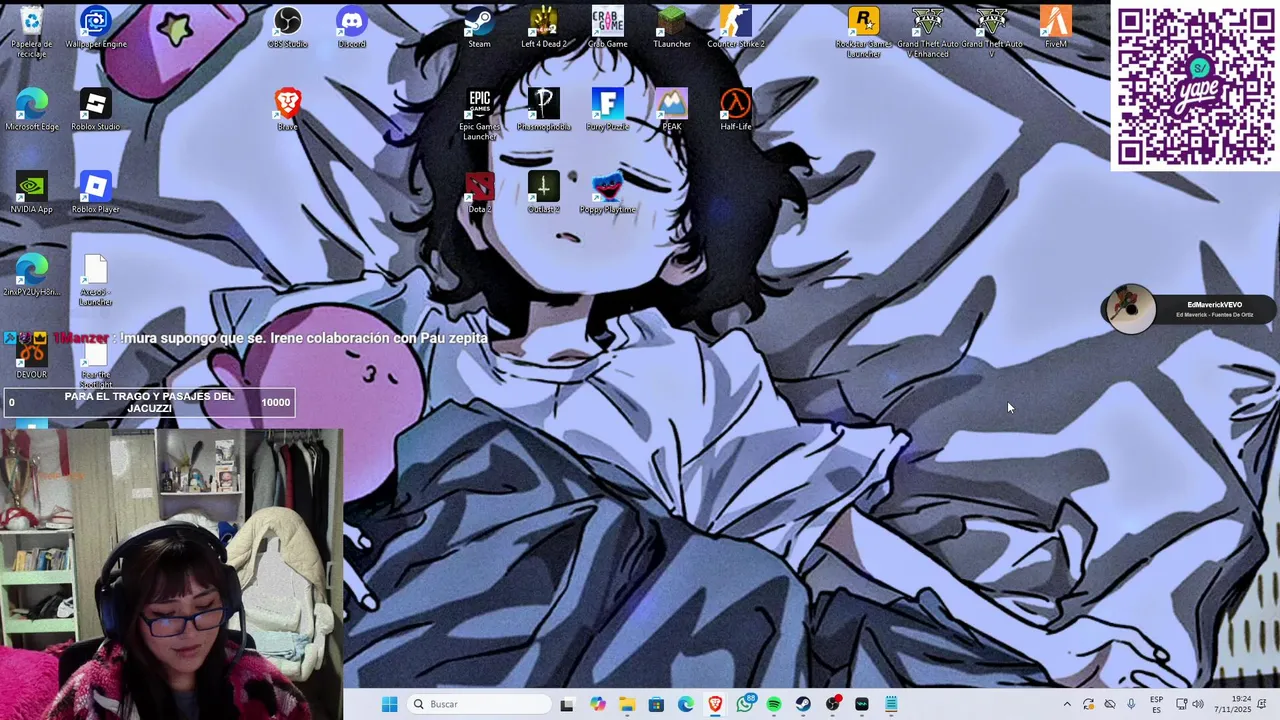Select the Brave browser desktop icon
Screen dimensions: 1280x720
click(288, 110)
